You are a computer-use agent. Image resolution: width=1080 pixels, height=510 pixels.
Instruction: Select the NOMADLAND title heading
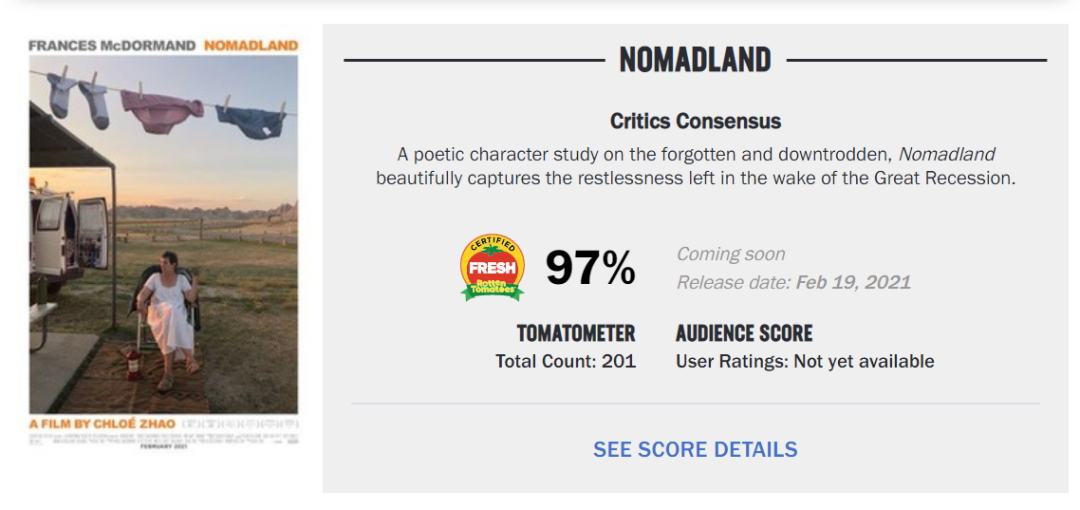(695, 60)
